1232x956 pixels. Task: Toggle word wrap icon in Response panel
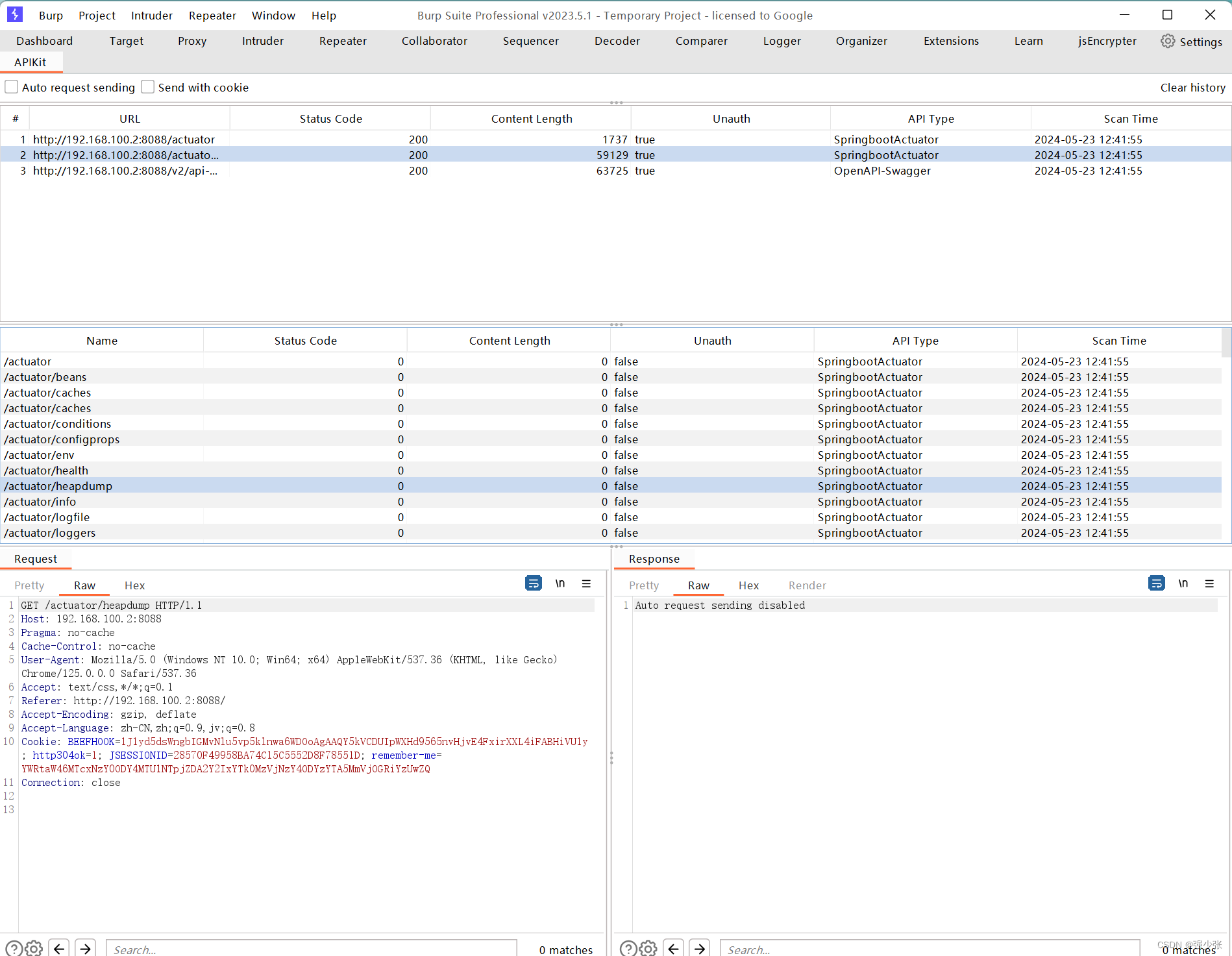pos(1156,583)
